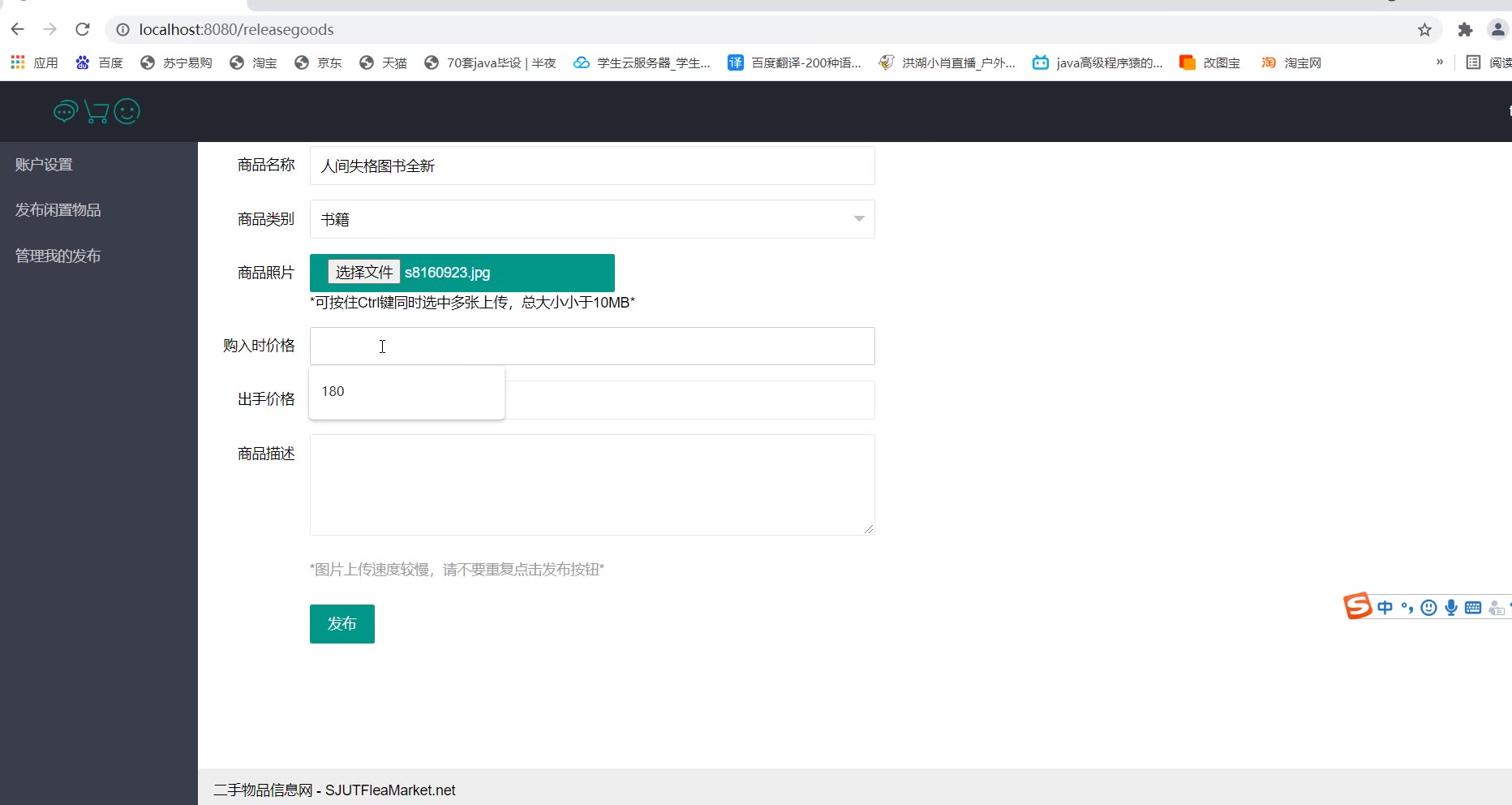1512x805 pixels.
Task: Open the reading list icon
Action: [1473, 62]
